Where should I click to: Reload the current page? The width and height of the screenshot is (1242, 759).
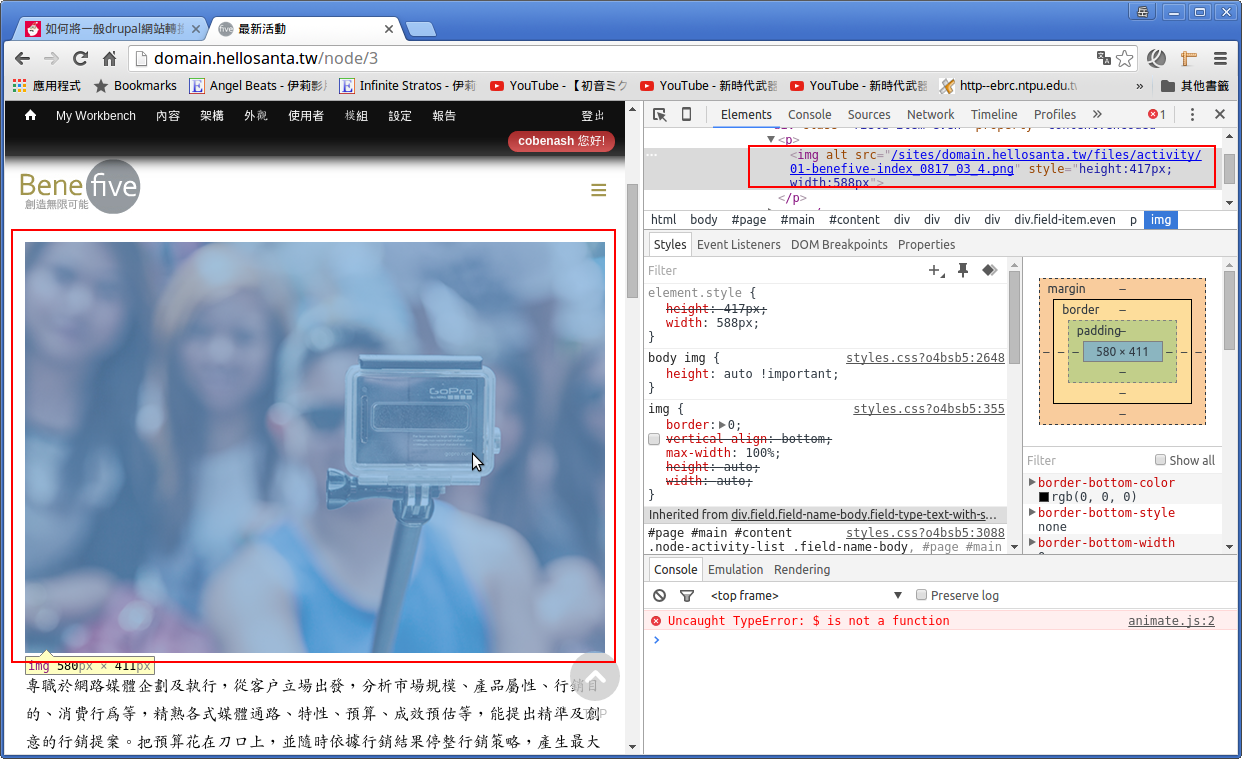point(81,58)
